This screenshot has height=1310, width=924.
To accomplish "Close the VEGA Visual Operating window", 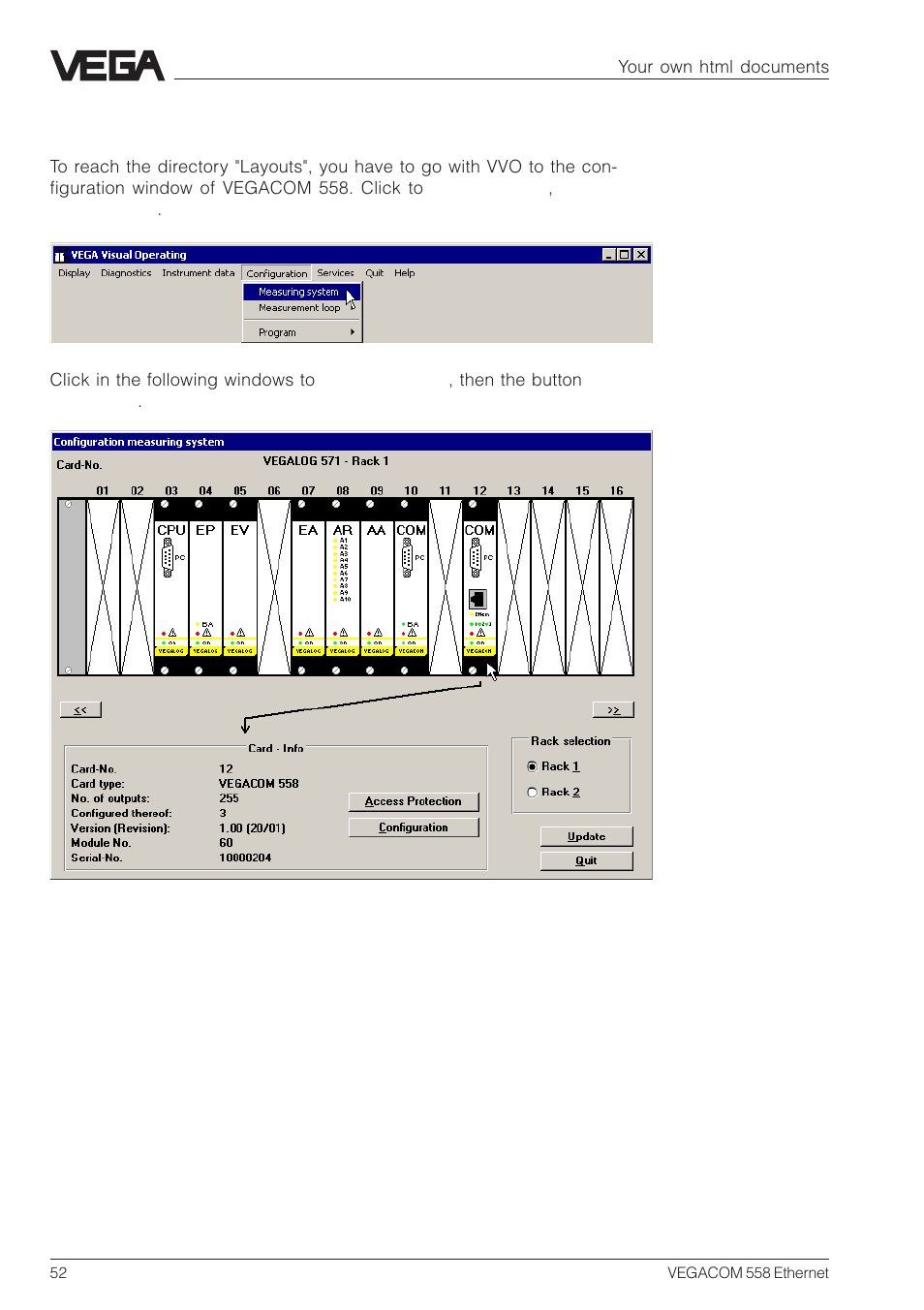I will tap(640, 255).
